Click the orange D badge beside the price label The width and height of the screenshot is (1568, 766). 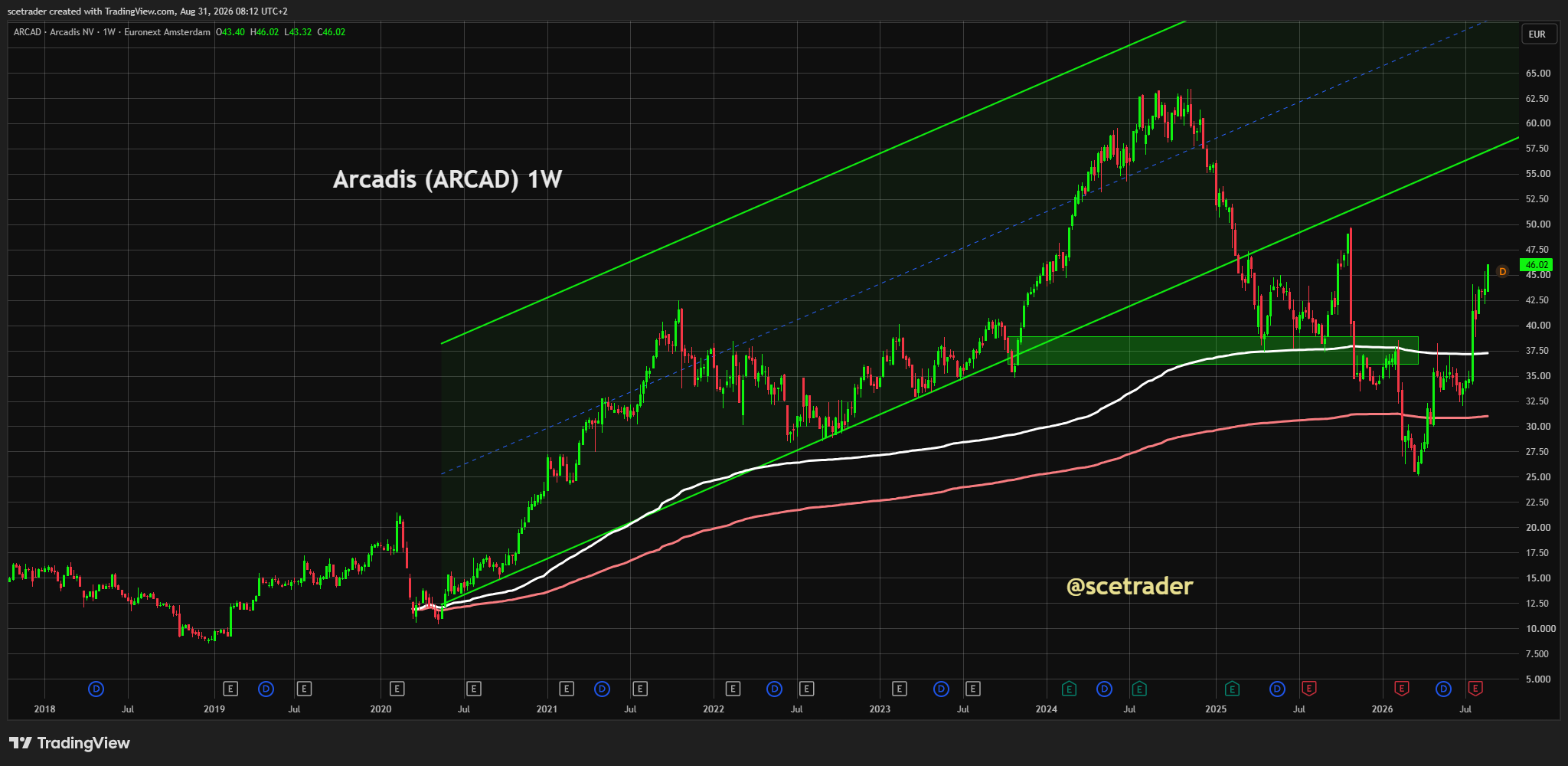(x=1502, y=271)
